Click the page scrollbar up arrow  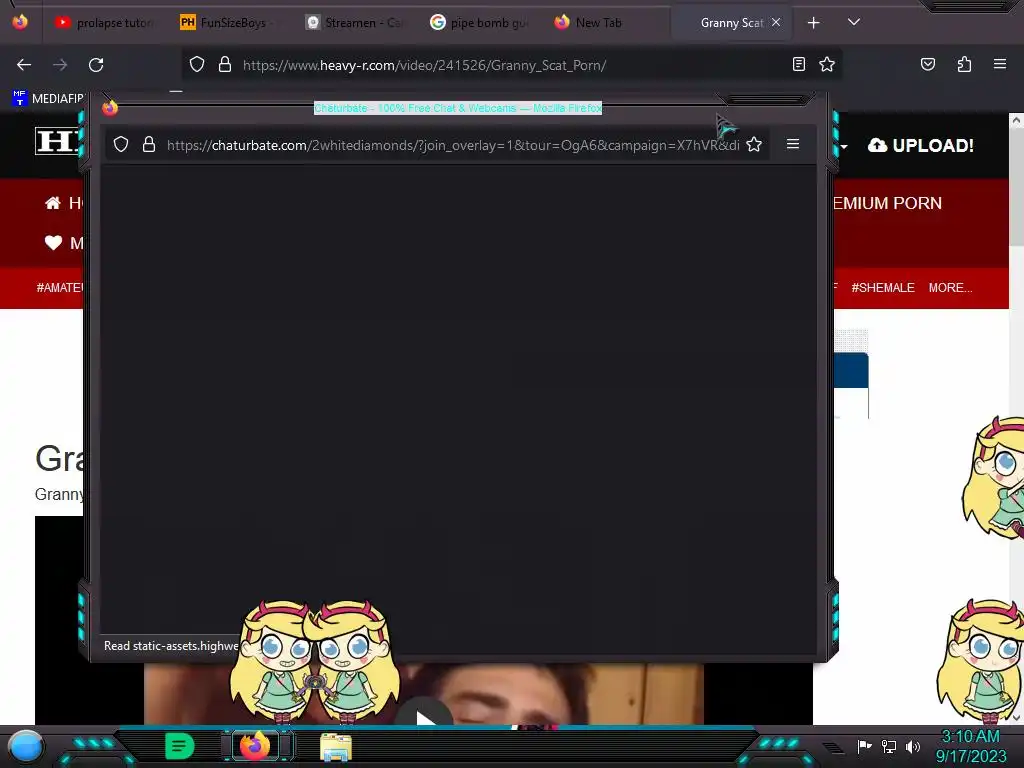point(1016,120)
